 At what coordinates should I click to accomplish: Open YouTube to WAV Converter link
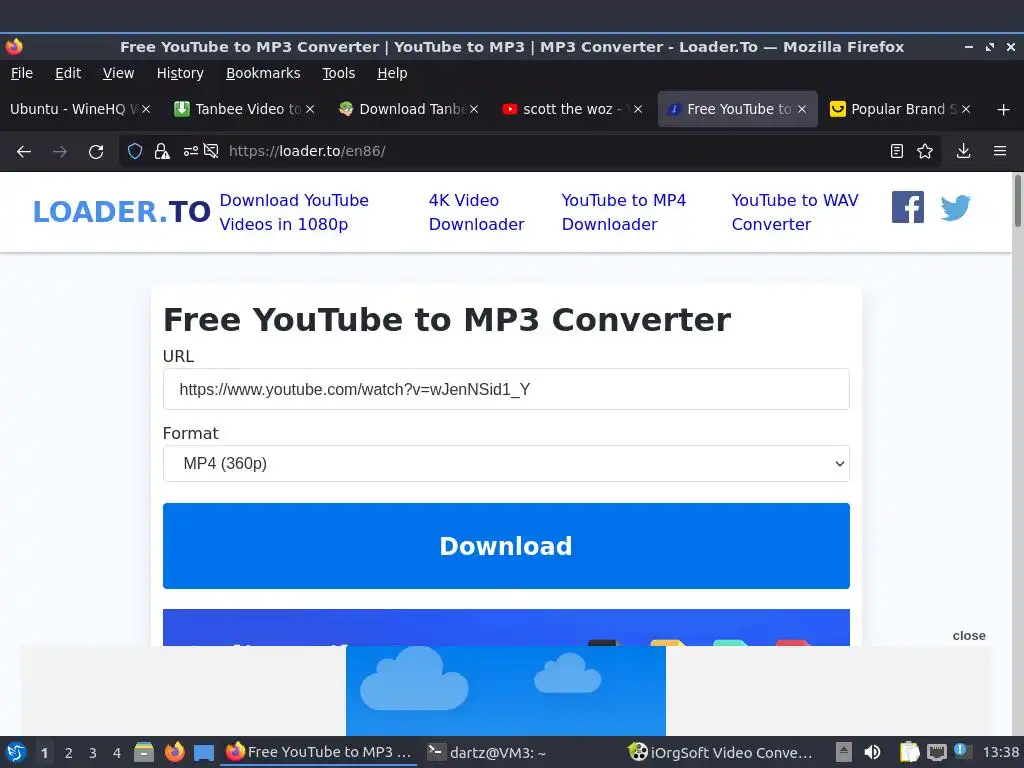pyautogui.click(x=795, y=212)
